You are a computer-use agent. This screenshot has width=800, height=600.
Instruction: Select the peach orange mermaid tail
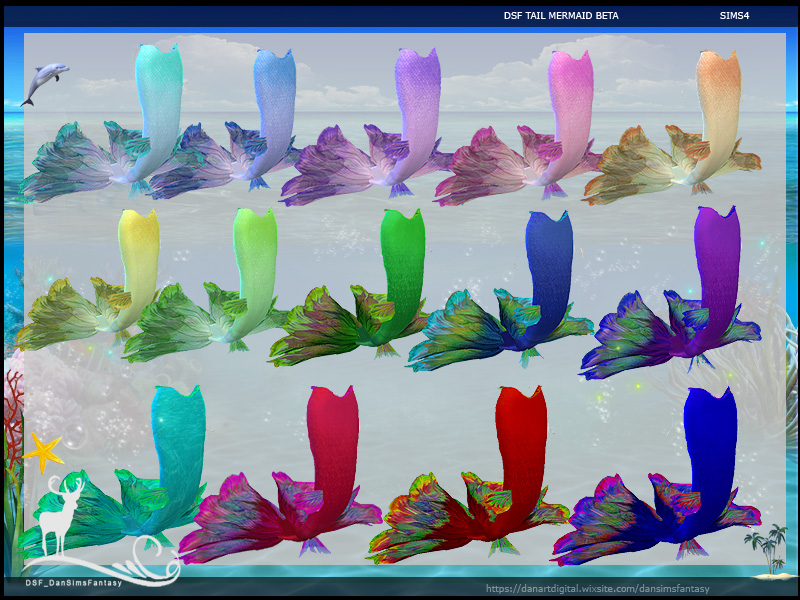pos(672,127)
